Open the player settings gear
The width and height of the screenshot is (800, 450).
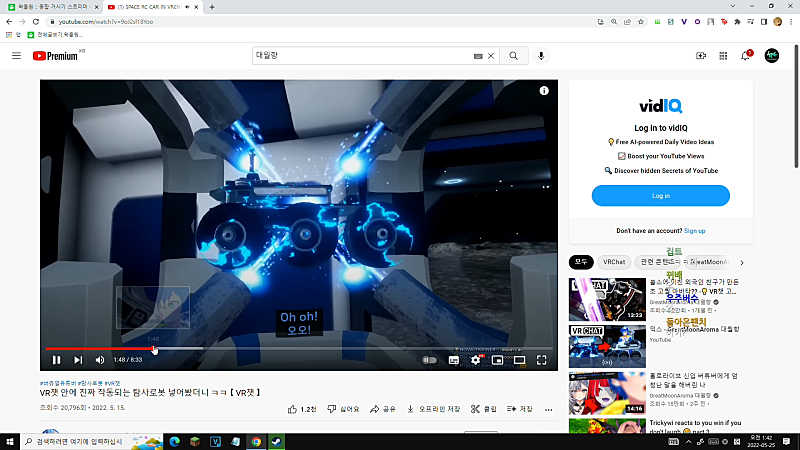click(x=476, y=360)
